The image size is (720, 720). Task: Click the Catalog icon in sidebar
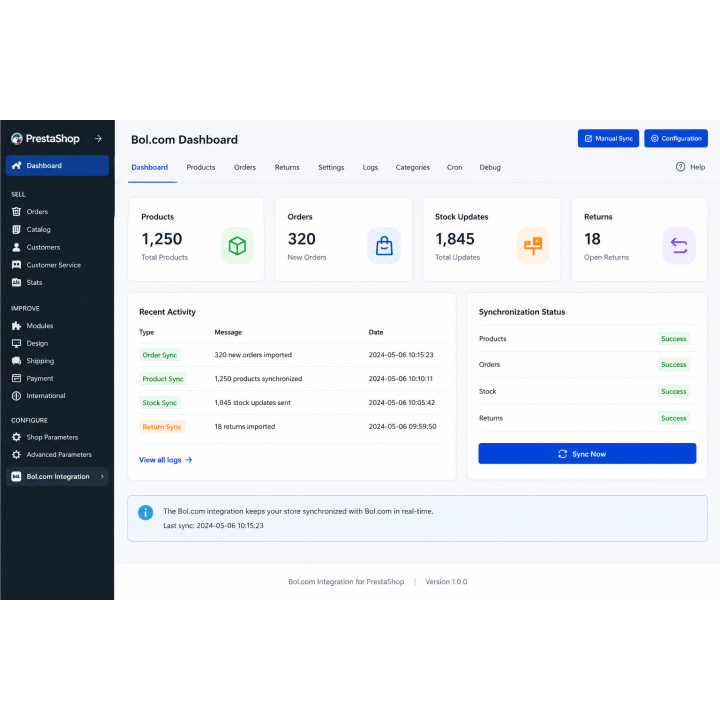pos(16,230)
